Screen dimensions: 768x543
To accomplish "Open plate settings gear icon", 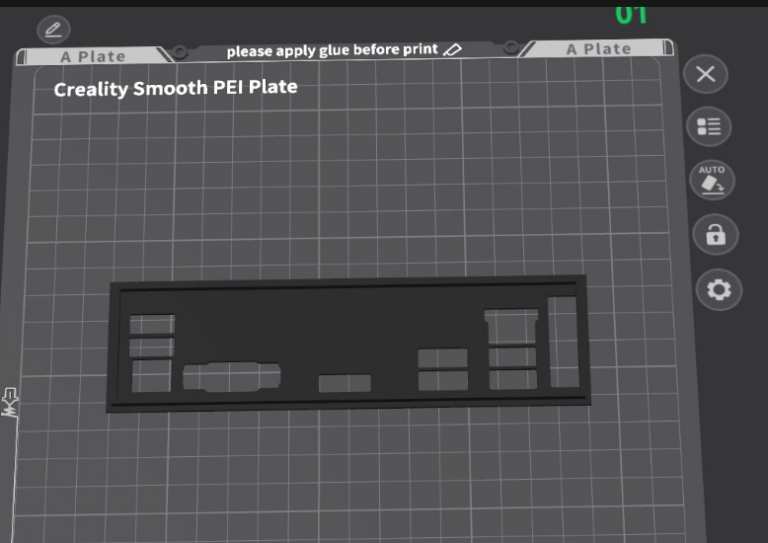I will pos(719,289).
